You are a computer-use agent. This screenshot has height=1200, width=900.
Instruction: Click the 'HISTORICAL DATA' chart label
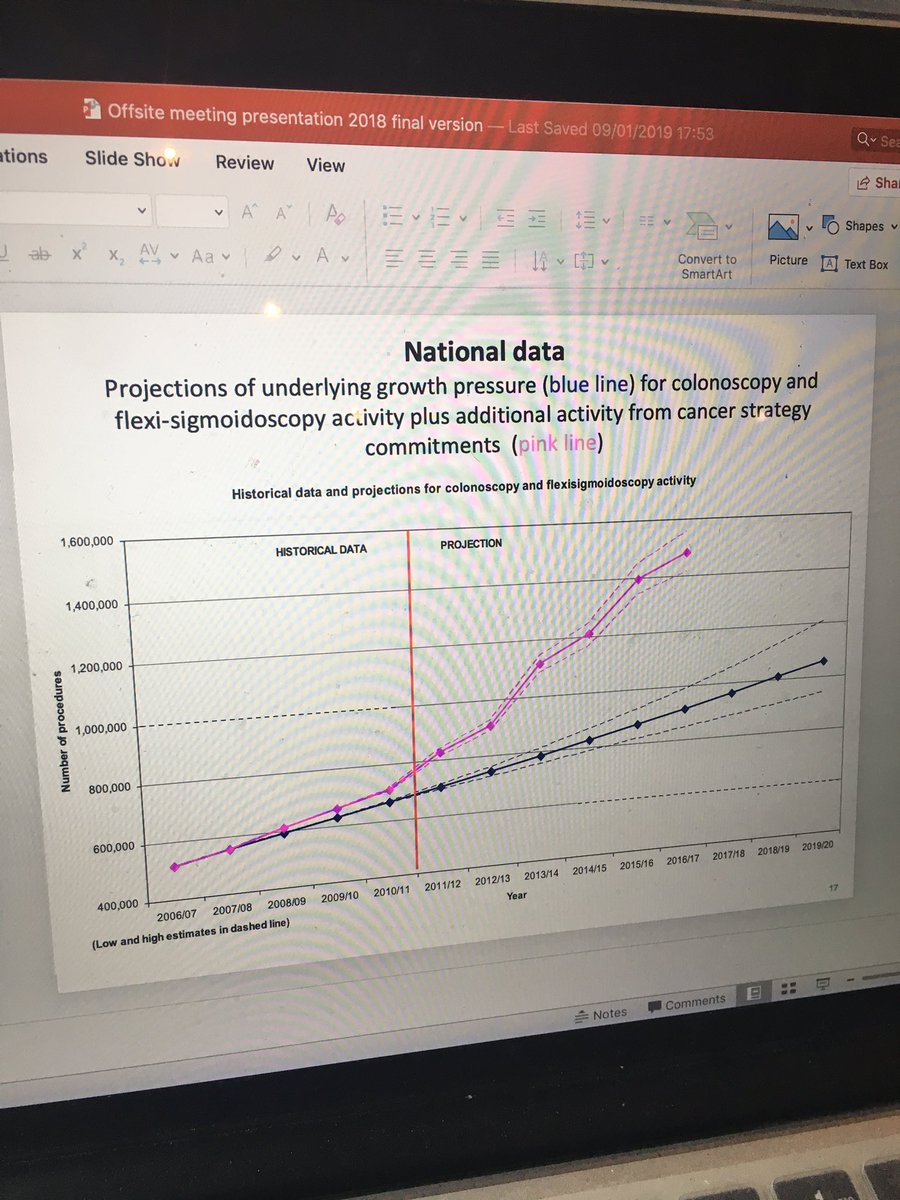321,549
